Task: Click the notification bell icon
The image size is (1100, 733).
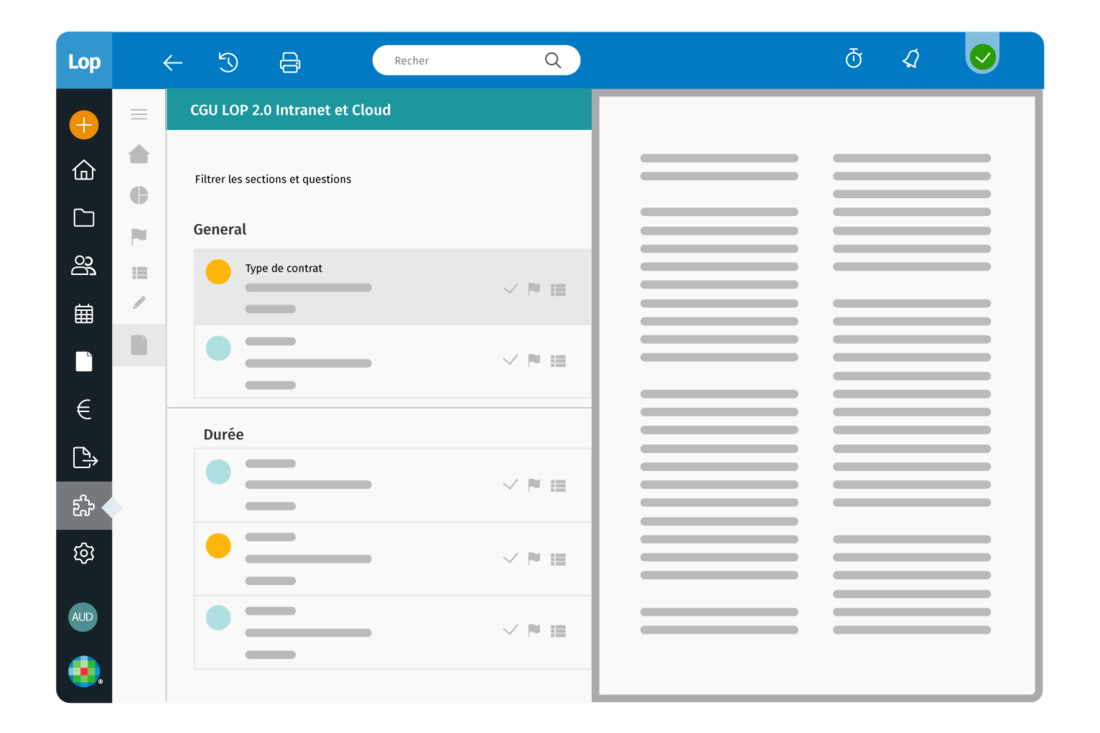Action: click(x=911, y=60)
